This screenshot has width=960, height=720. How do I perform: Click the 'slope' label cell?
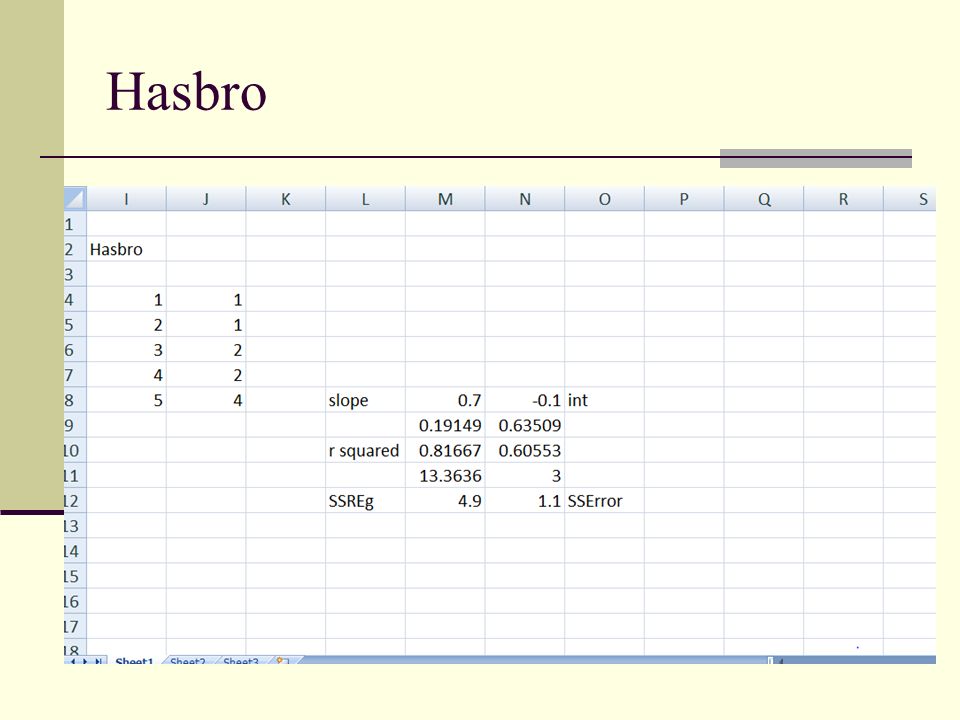365,400
